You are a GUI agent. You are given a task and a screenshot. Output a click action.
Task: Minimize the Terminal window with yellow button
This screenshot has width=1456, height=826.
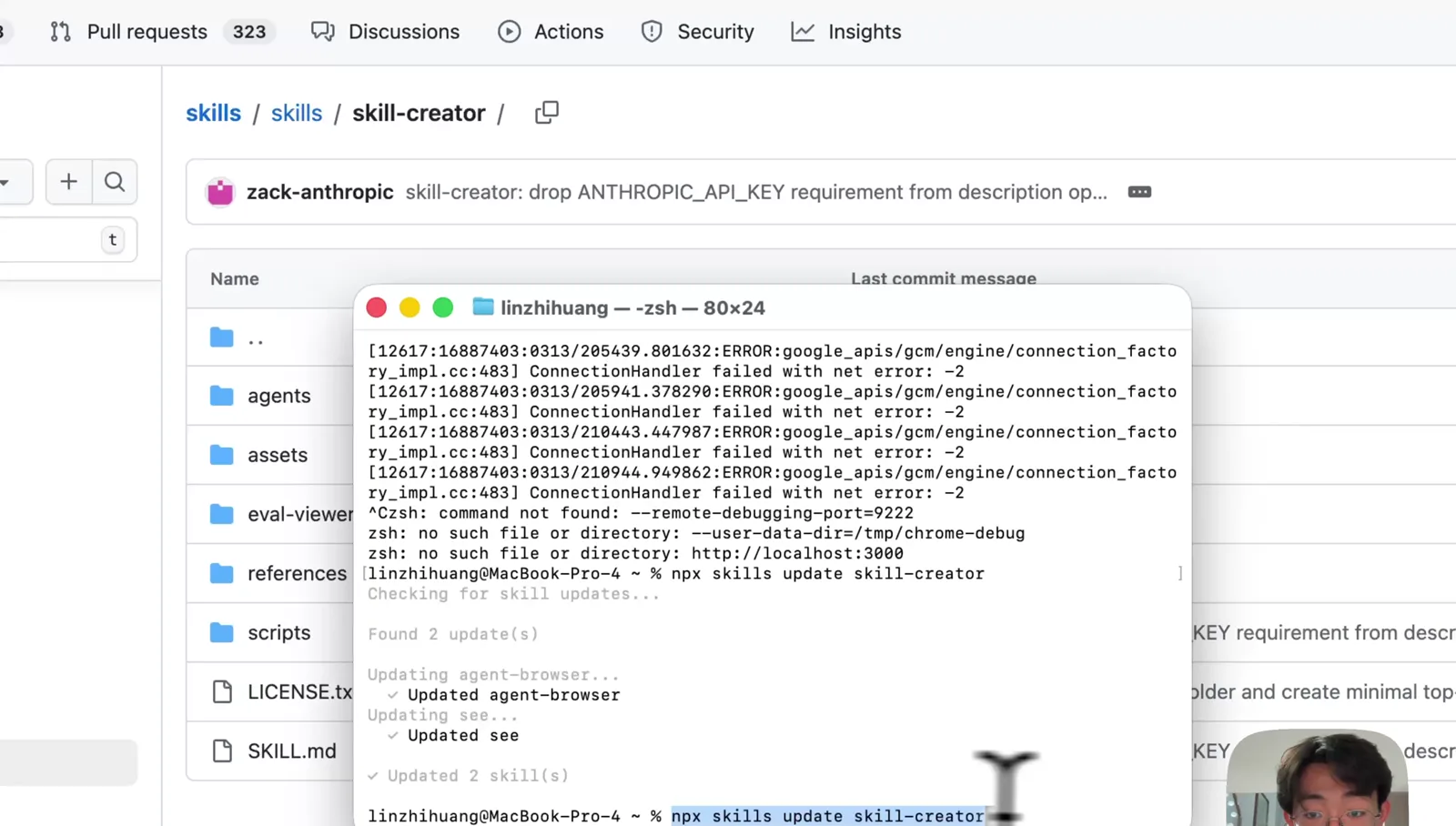click(x=409, y=307)
